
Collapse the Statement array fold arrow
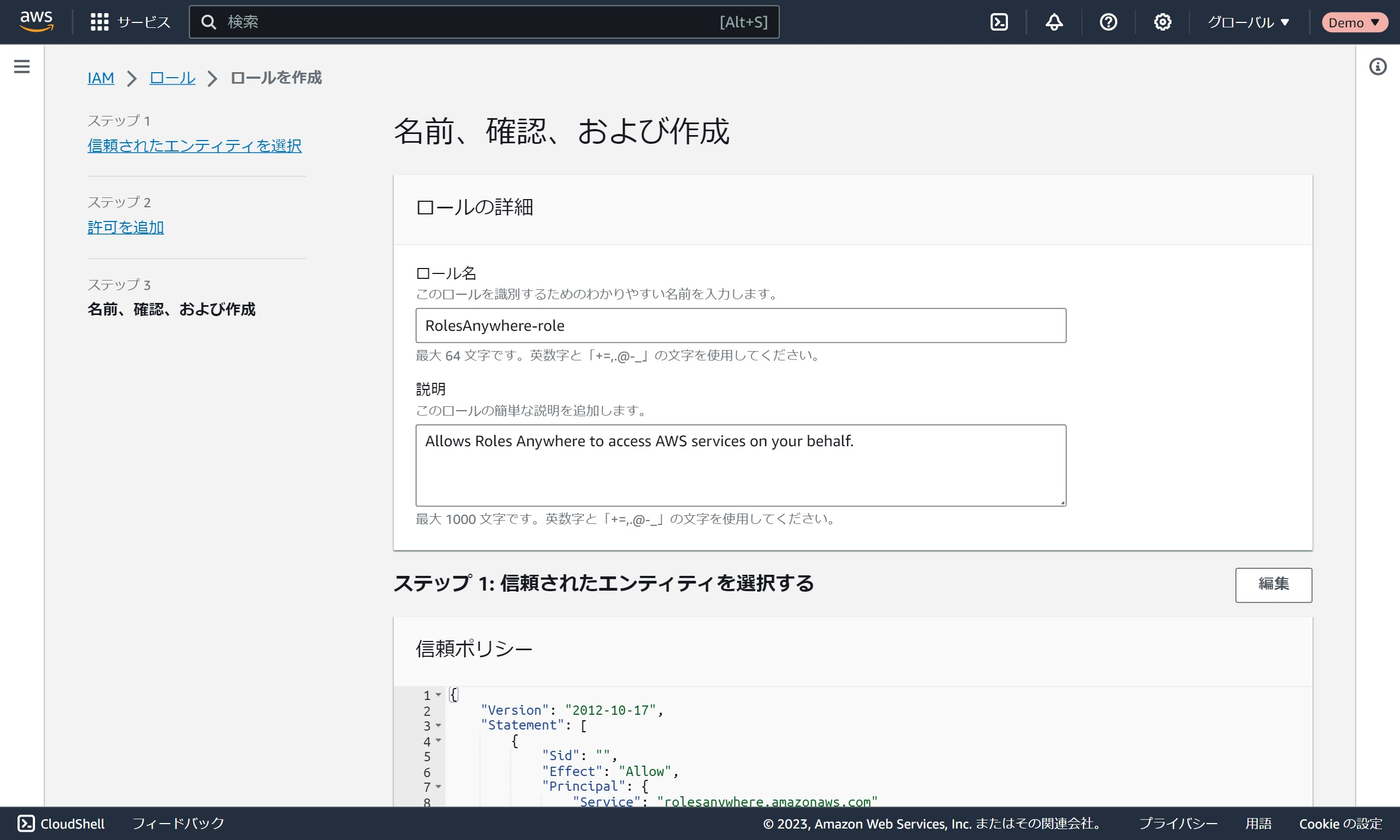pyautogui.click(x=439, y=726)
